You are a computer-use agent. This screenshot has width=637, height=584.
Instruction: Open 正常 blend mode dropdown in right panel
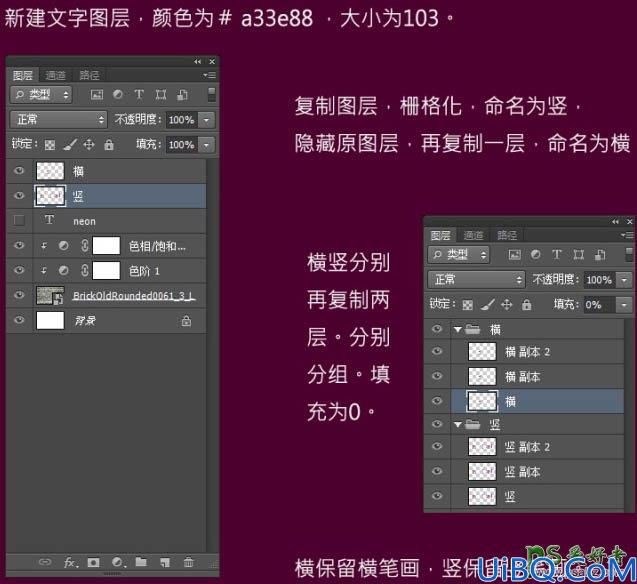tap(476, 279)
